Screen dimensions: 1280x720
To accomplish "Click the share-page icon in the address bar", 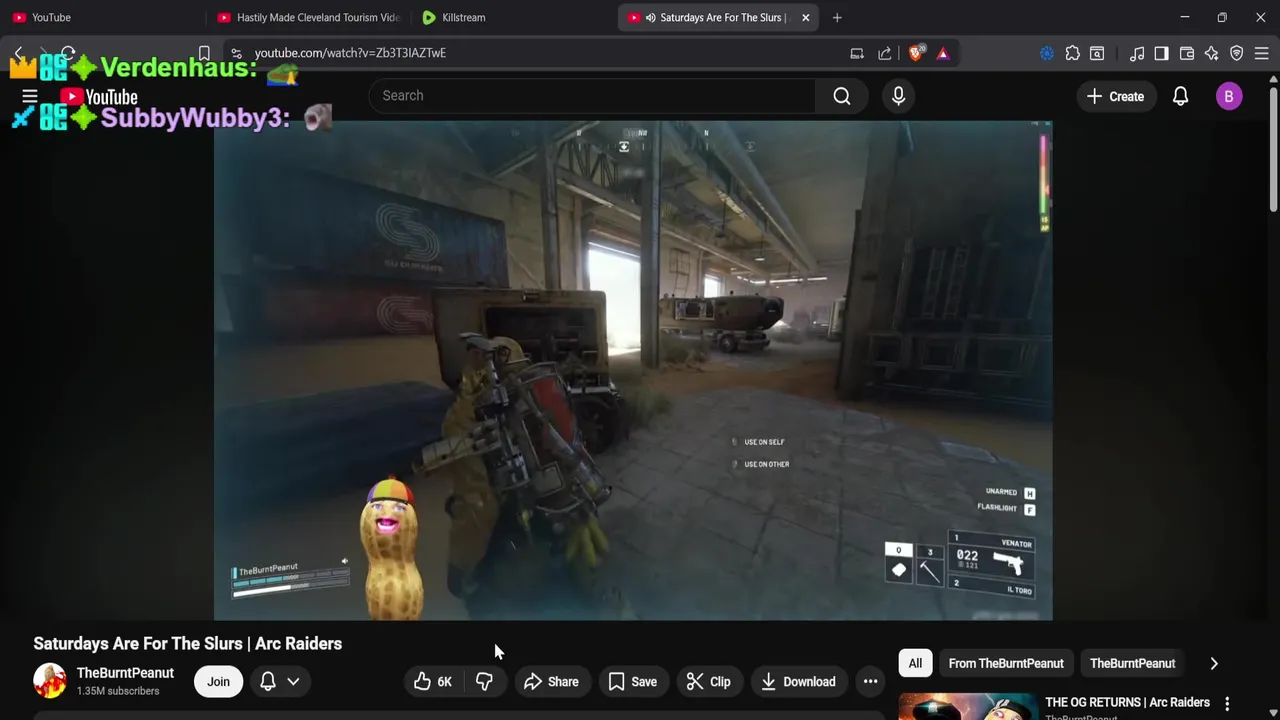I will 884,53.
